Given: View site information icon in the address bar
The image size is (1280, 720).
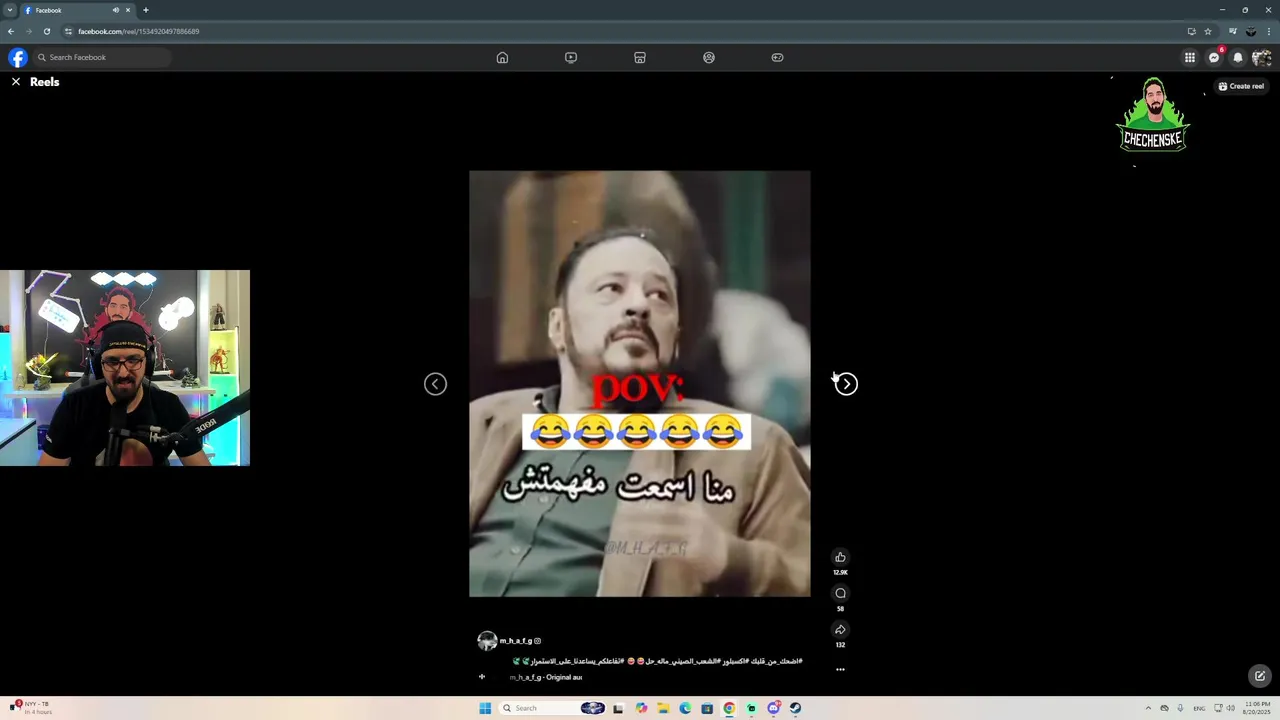Looking at the screenshot, I should [x=68, y=31].
